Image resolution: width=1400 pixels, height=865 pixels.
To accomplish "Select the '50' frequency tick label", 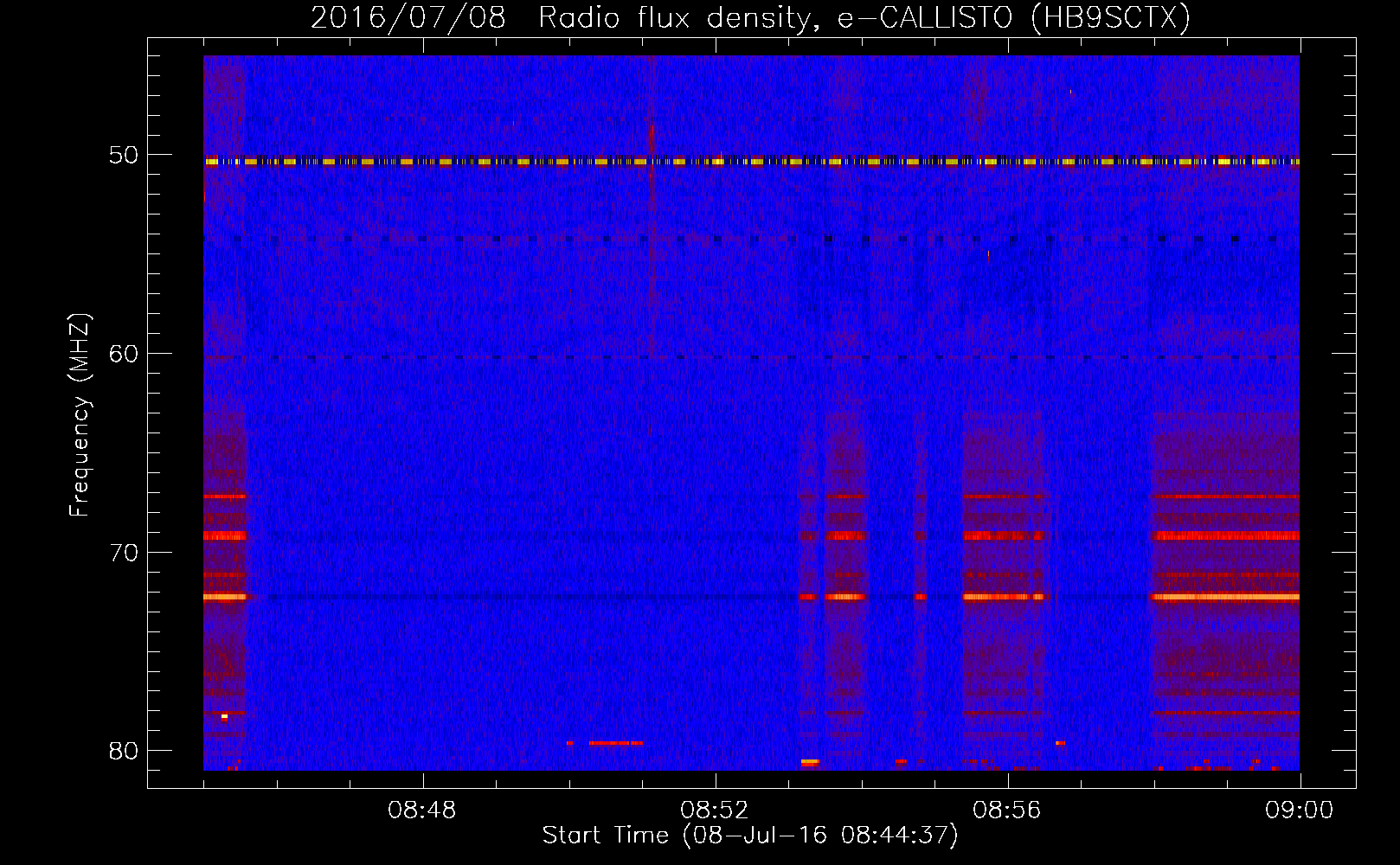I will tap(124, 156).
